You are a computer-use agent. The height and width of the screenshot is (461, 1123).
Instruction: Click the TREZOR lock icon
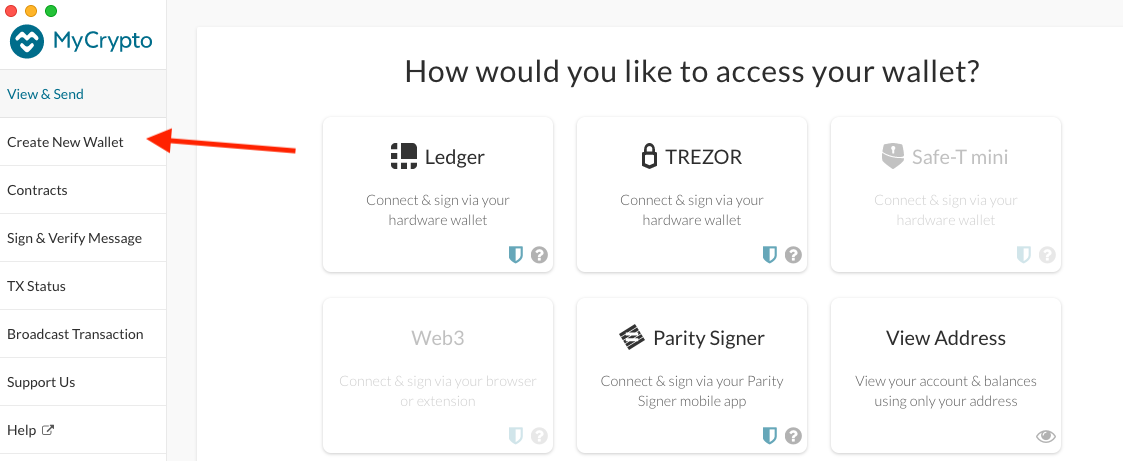click(x=648, y=157)
